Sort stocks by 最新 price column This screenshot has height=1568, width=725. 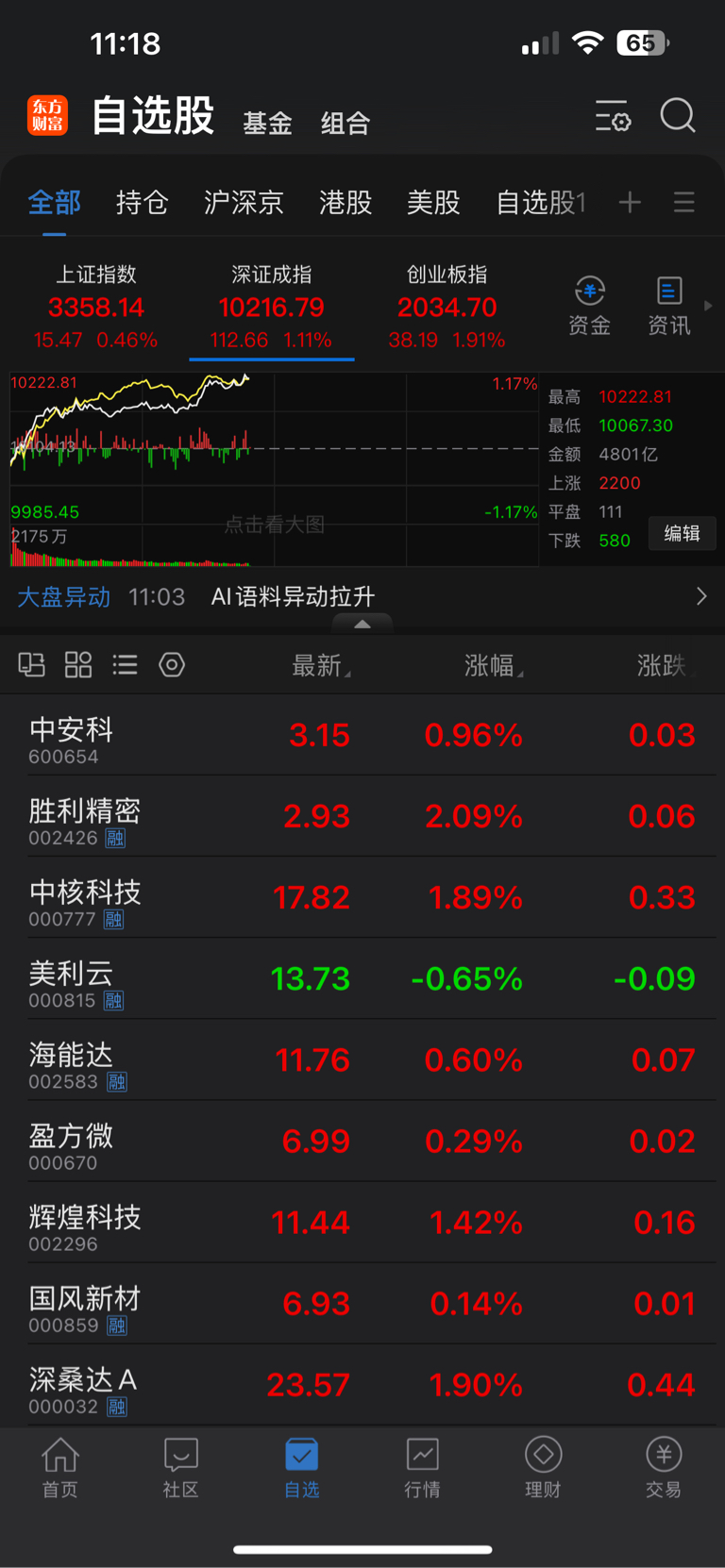click(x=321, y=666)
